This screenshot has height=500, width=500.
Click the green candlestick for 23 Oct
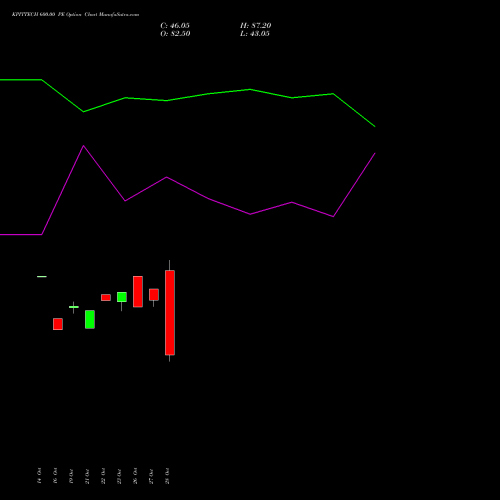122,297
